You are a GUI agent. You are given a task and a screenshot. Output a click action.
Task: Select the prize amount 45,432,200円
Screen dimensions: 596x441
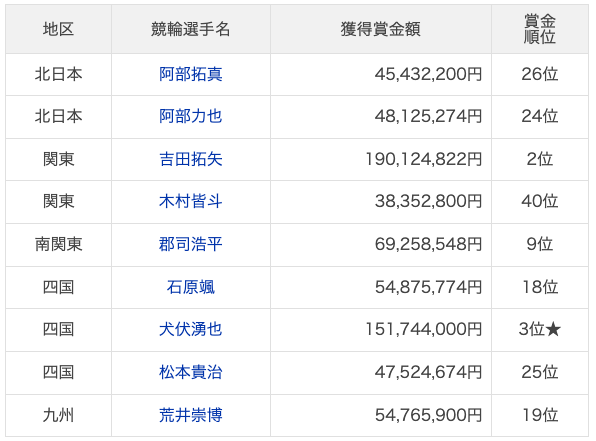[x=428, y=74]
